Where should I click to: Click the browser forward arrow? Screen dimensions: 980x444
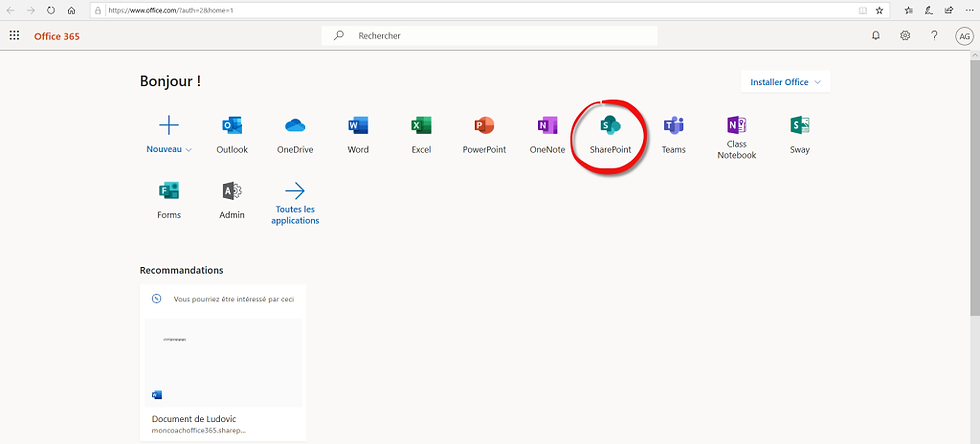coord(31,11)
